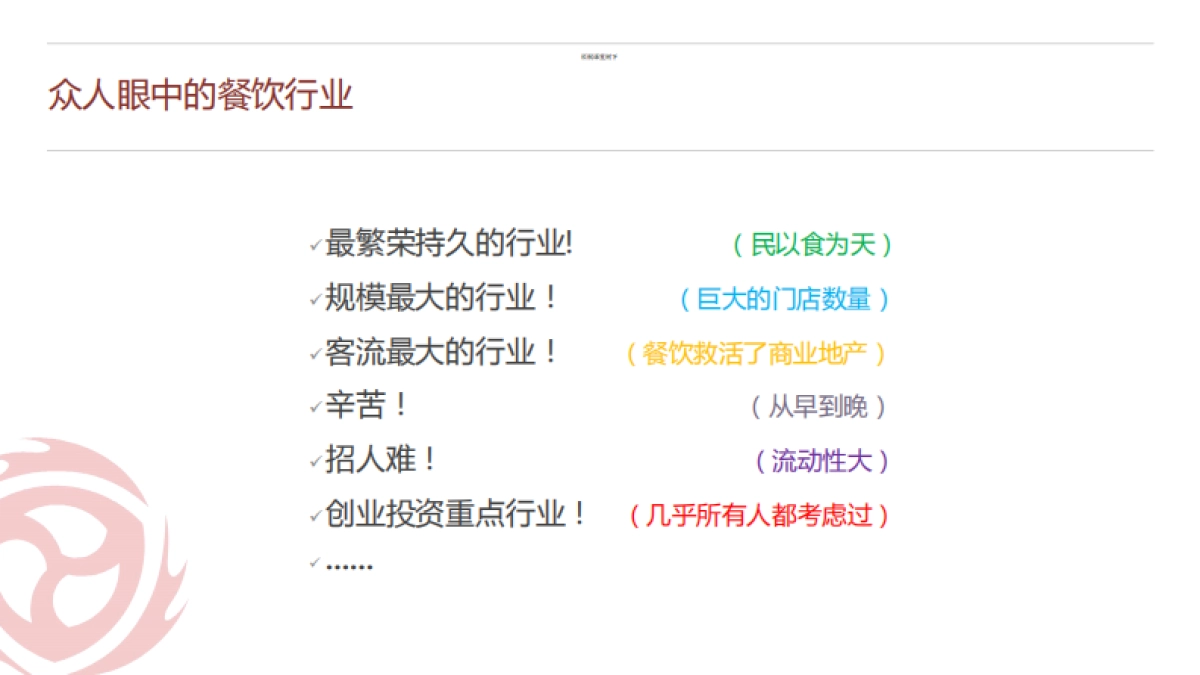
Task: Click the checkmark before the ellipsis bullet
Action: coord(313,562)
